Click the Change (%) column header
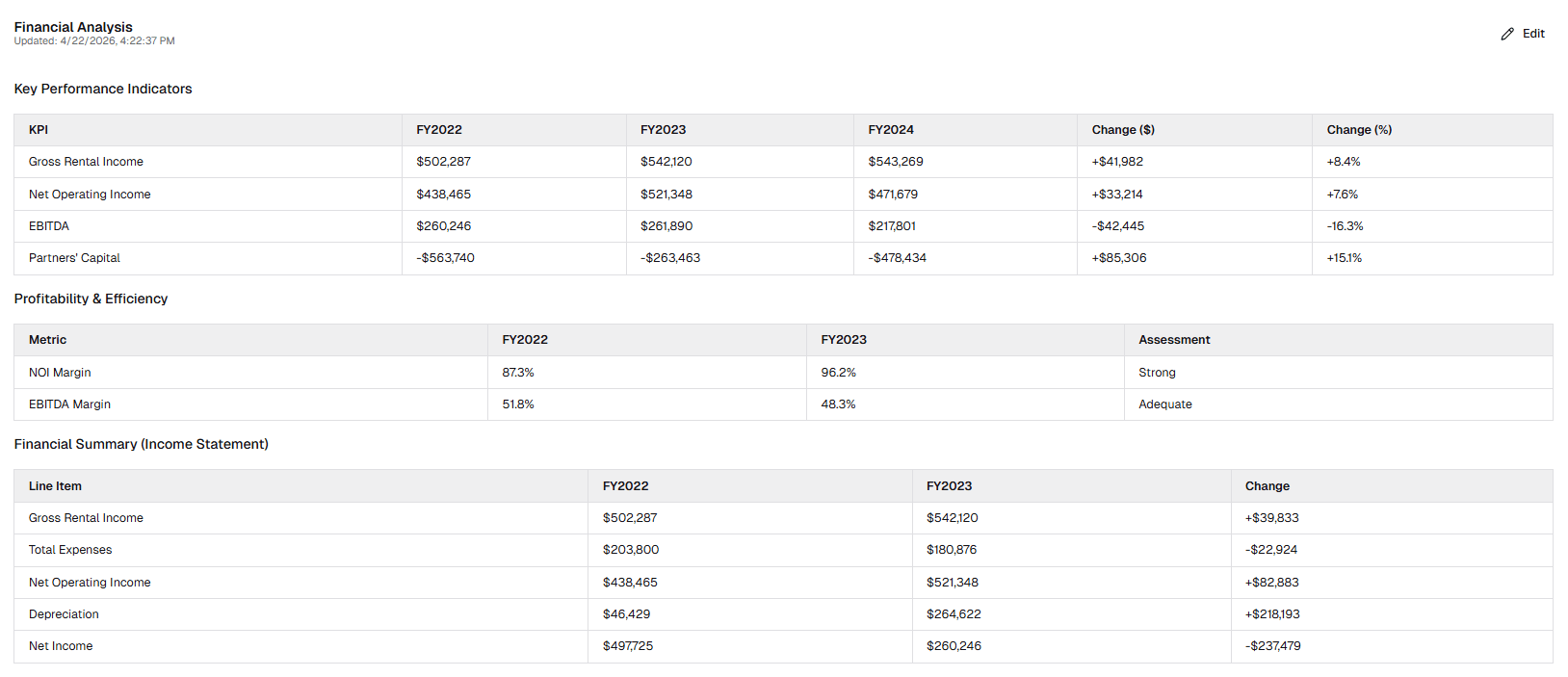Screen dimensions: 1568x677 1359,130
